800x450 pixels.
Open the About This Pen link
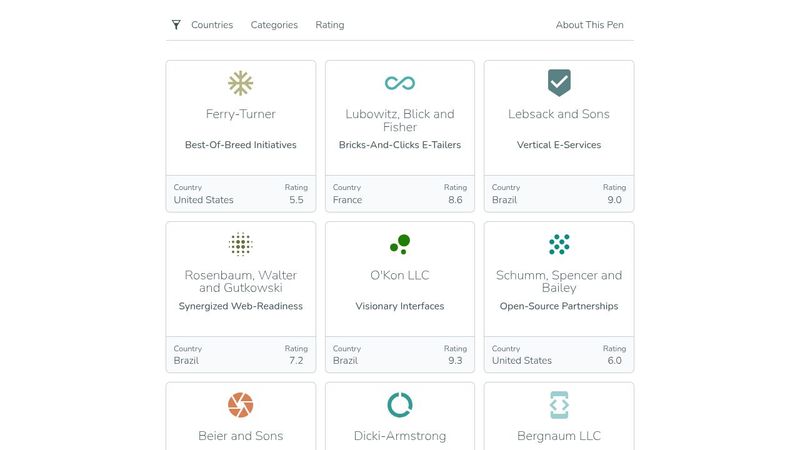coord(589,24)
